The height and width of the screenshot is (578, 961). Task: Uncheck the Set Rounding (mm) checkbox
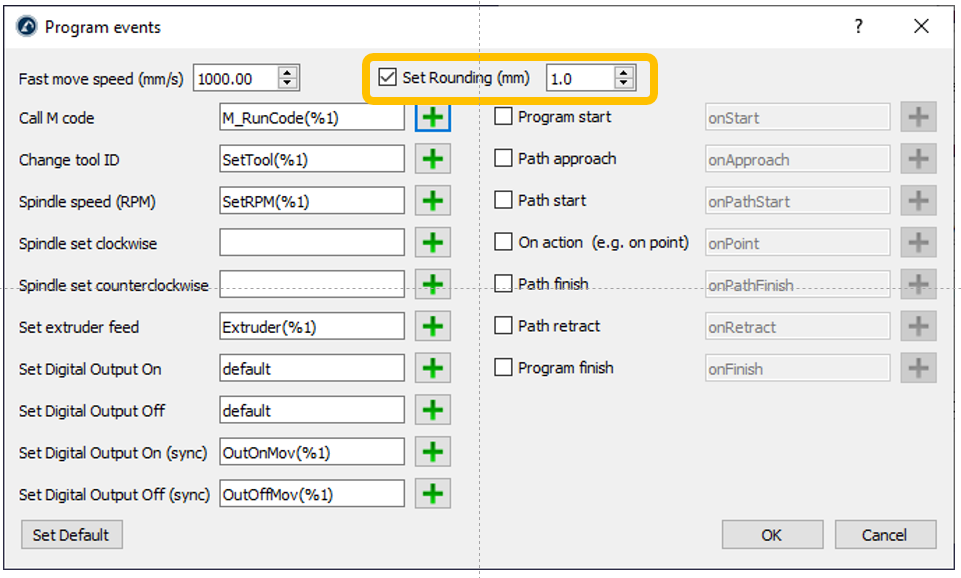coord(388,77)
